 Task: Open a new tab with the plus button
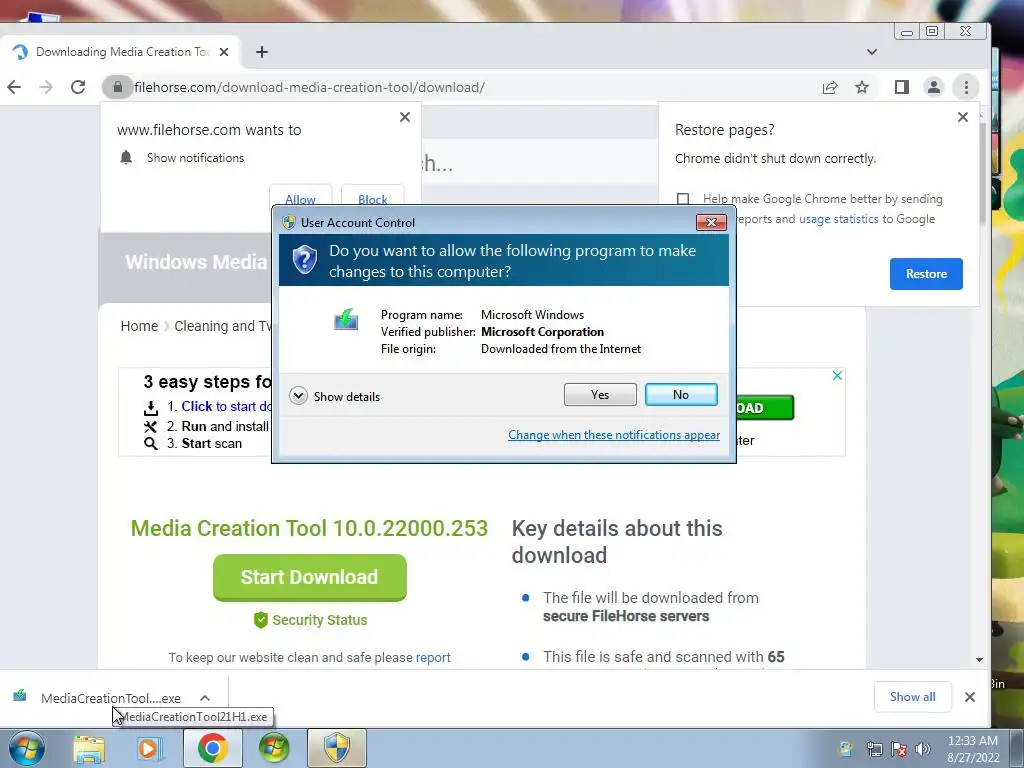(262, 52)
